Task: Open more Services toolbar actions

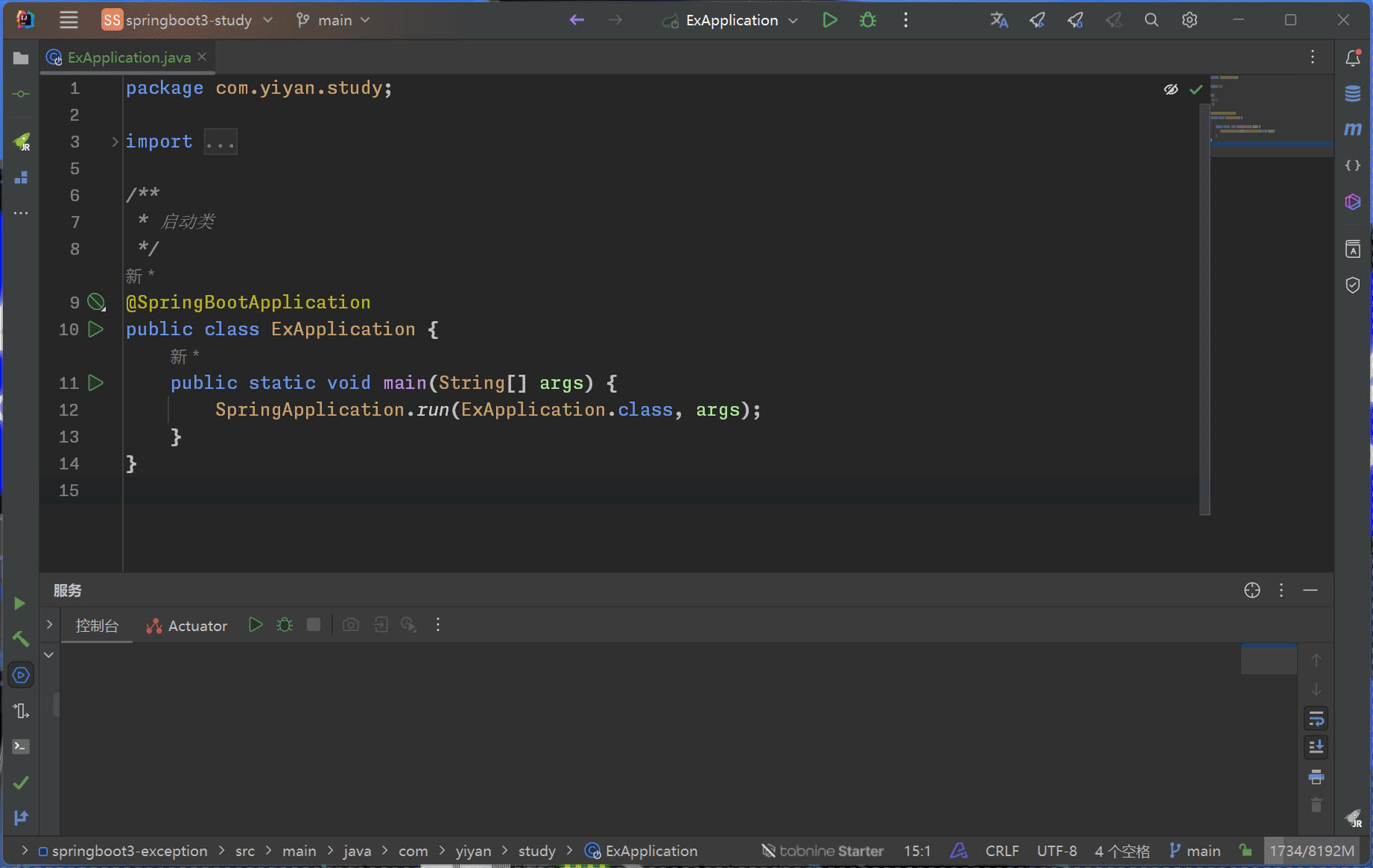Action: (438, 624)
